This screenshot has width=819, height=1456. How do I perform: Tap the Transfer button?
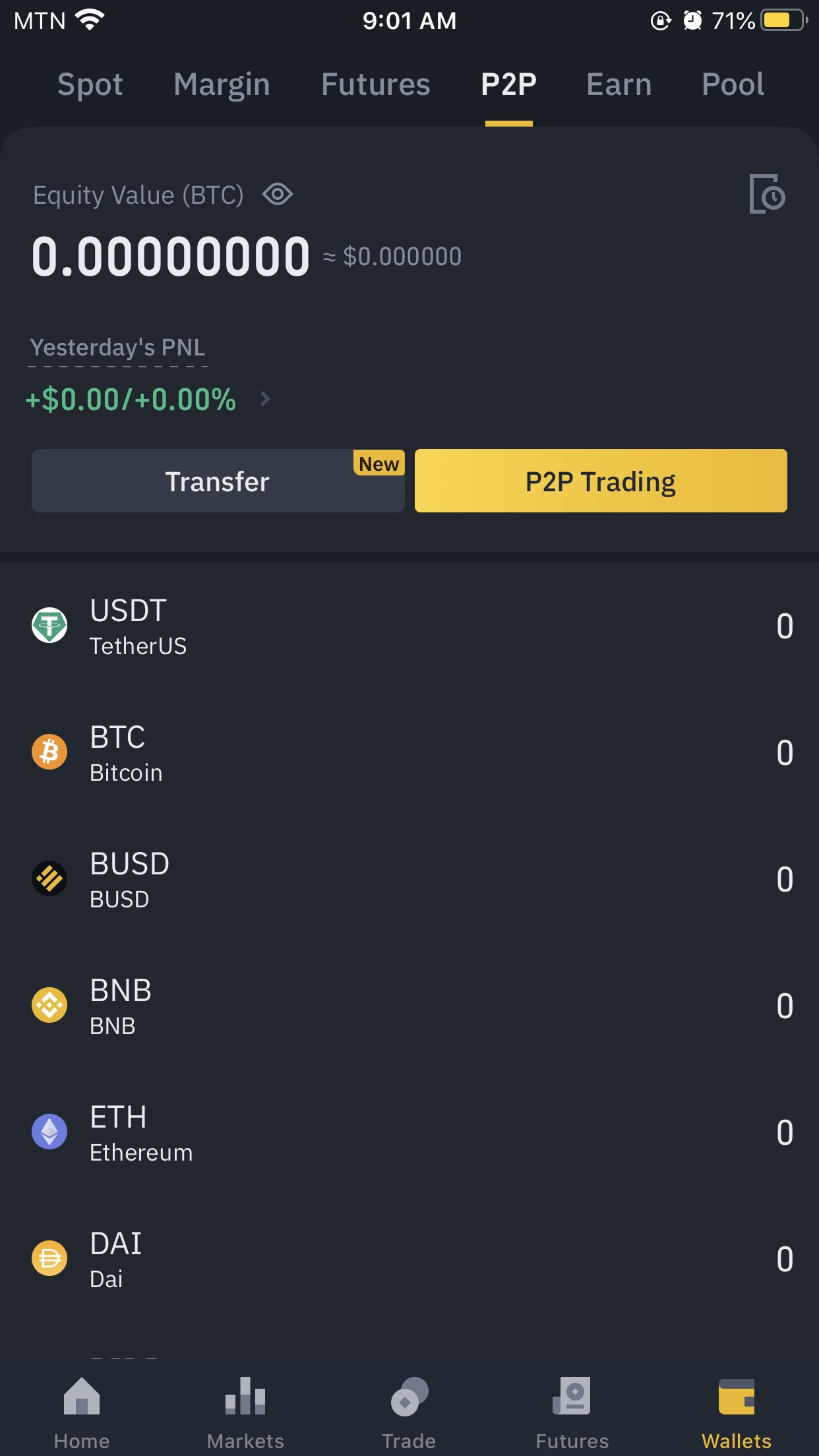click(218, 481)
